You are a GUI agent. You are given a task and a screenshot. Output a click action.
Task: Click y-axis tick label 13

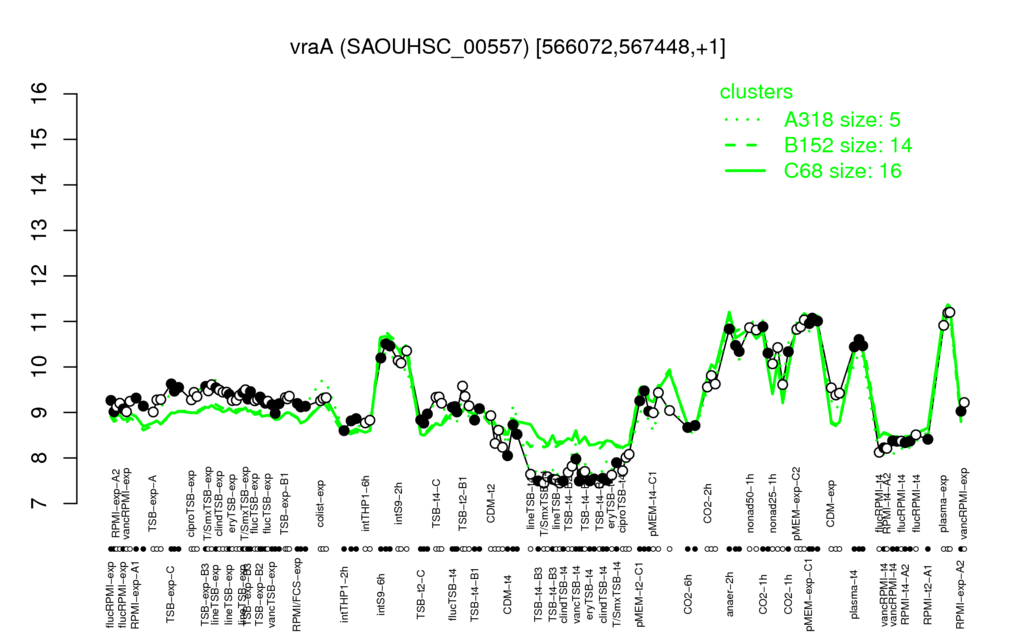(x=39, y=231)
